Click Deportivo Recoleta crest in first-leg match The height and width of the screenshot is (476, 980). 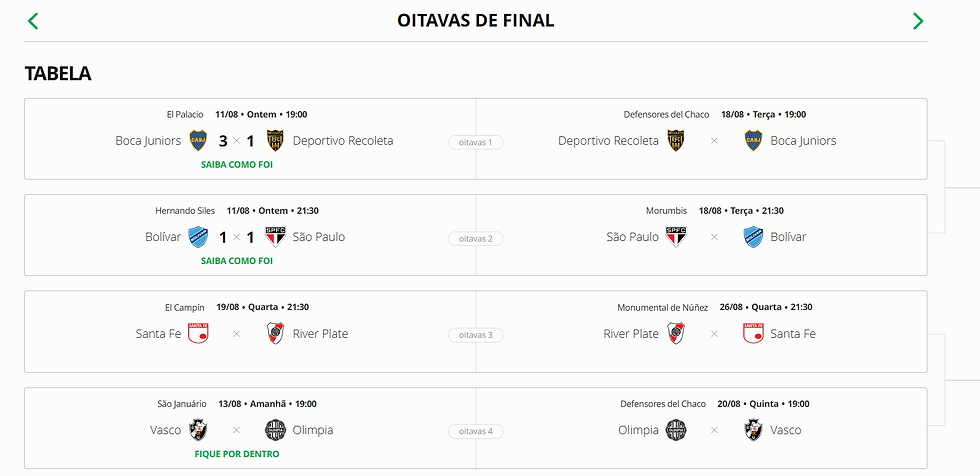click(275, 141)
